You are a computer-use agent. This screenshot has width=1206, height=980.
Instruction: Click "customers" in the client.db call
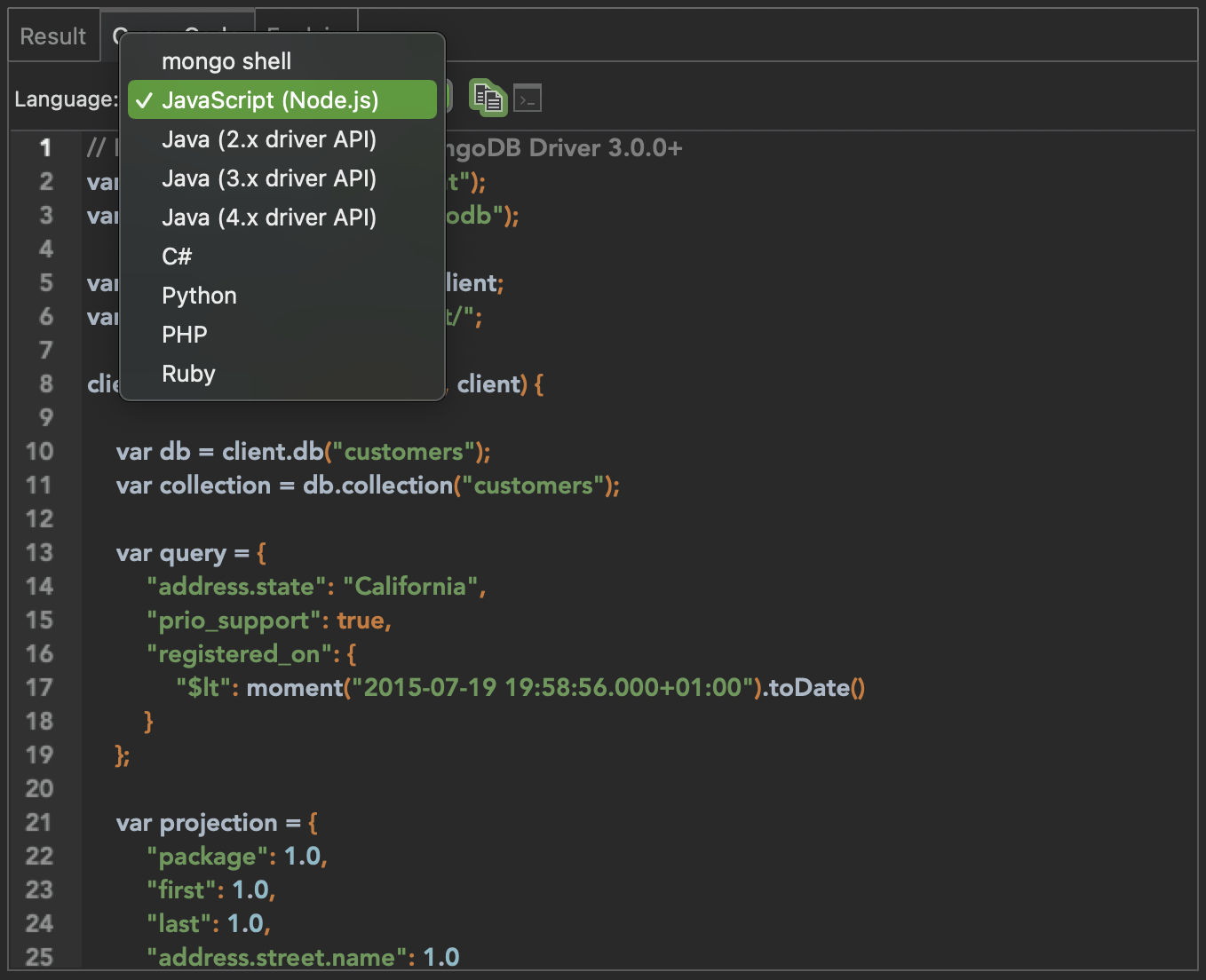click(404, 452)
